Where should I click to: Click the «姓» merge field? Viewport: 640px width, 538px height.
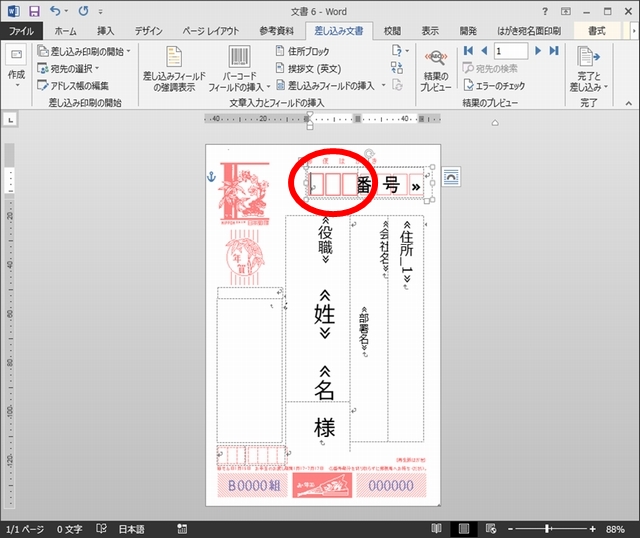click(324, 314)
